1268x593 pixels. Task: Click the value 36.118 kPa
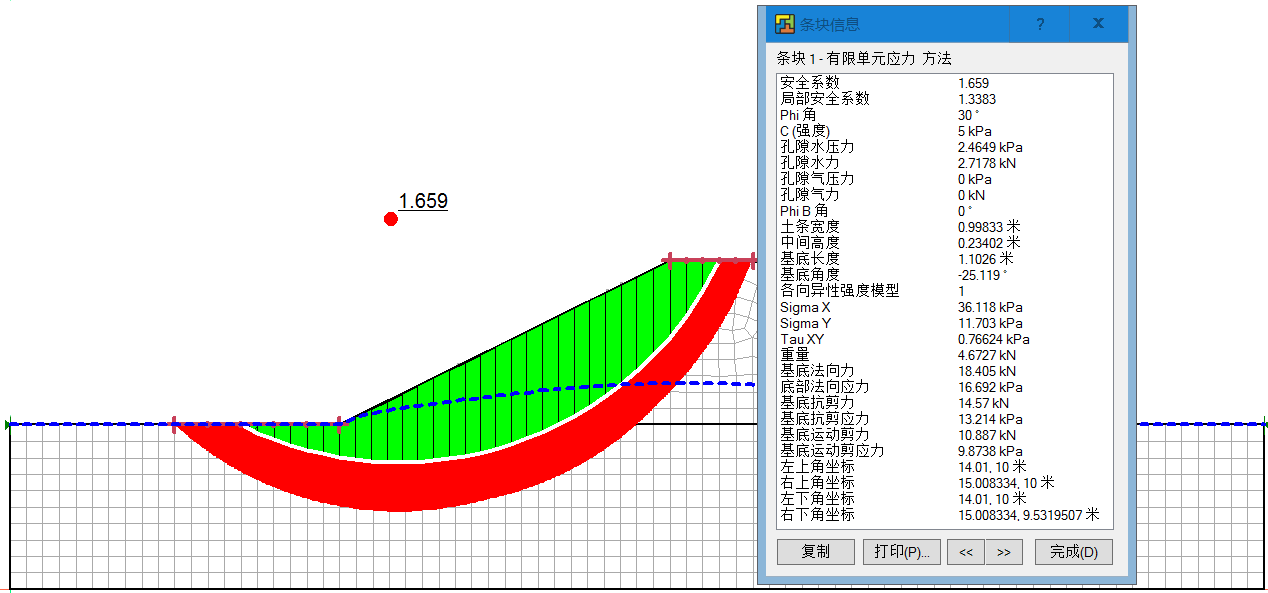point(990,307)
